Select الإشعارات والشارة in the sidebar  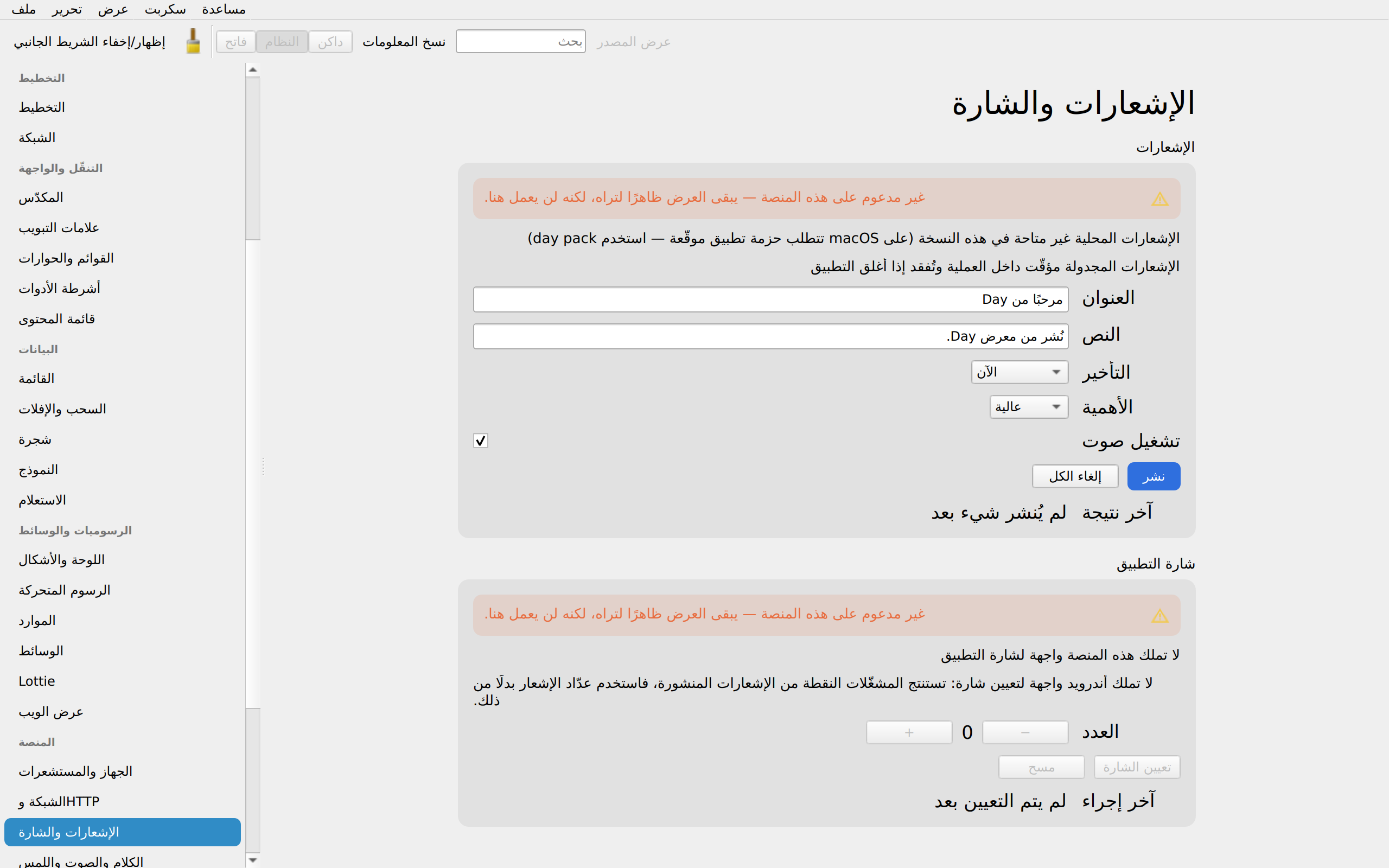[122, 832]
